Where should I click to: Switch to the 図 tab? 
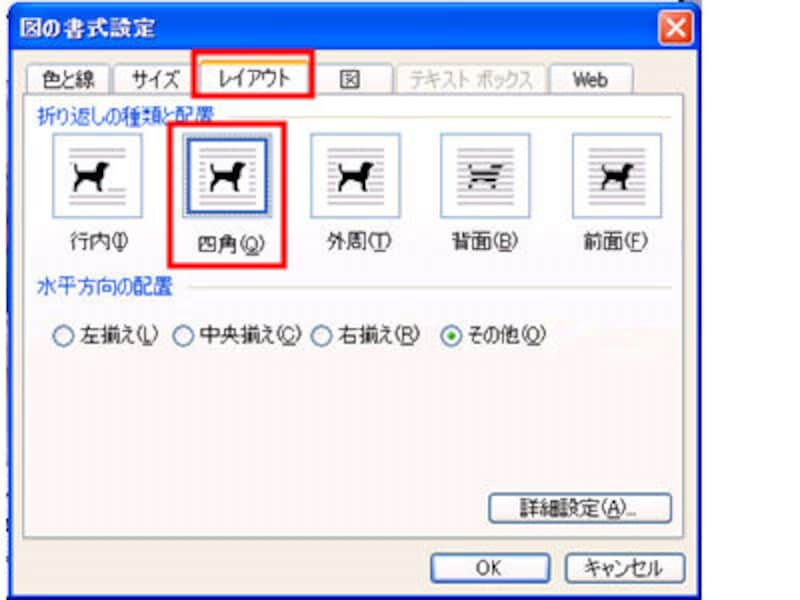pos(350,80)
